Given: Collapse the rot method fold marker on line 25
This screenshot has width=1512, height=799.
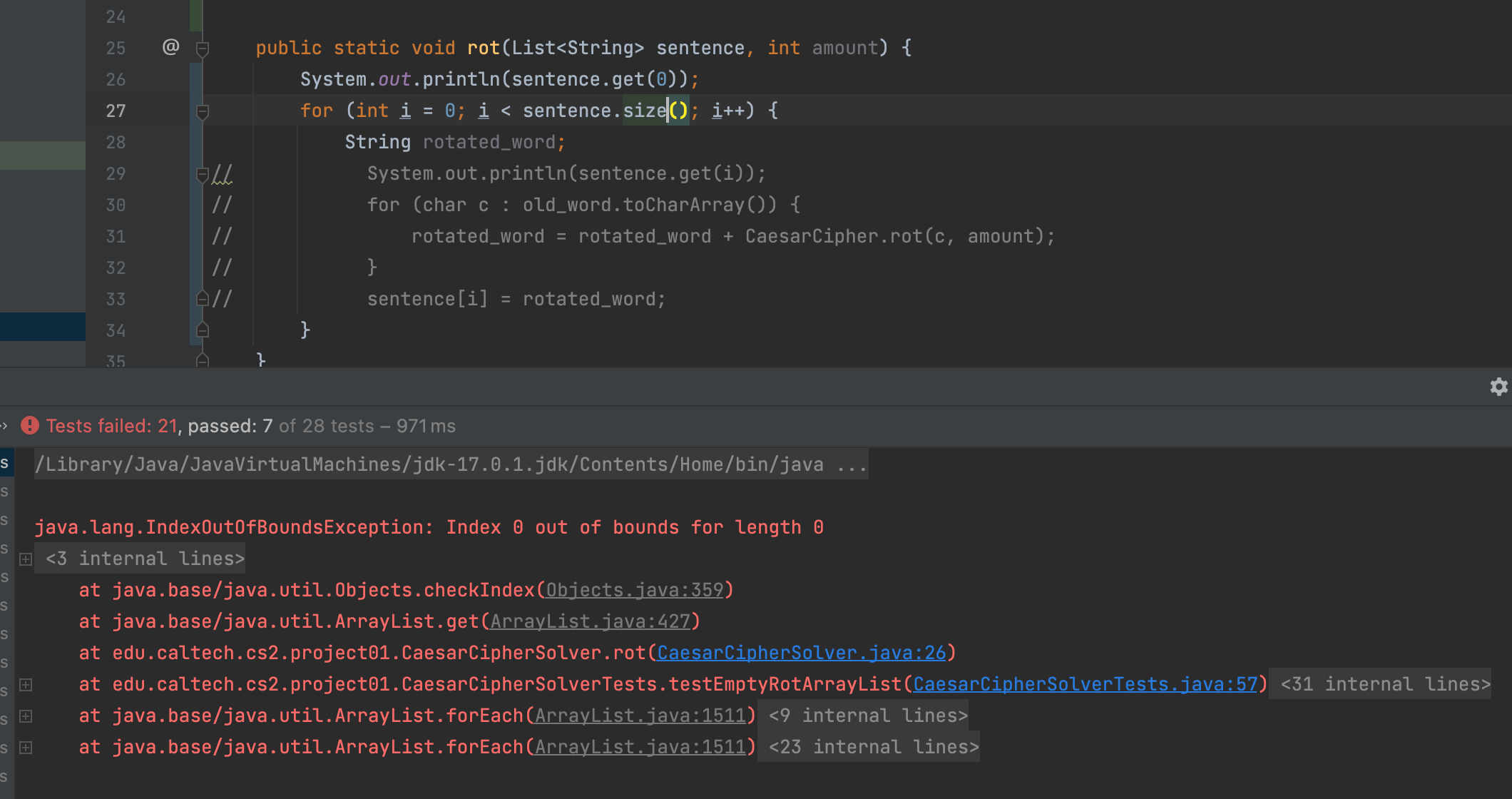Looking at the screenshot, I should coord(203,49).
